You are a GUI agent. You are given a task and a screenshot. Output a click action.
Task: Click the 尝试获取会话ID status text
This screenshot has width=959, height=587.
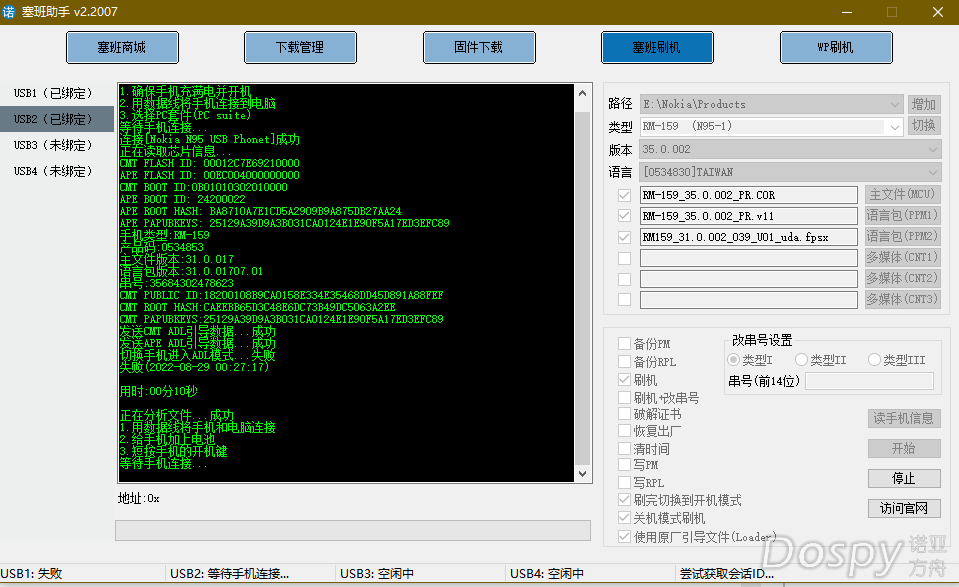click(727, 574)
